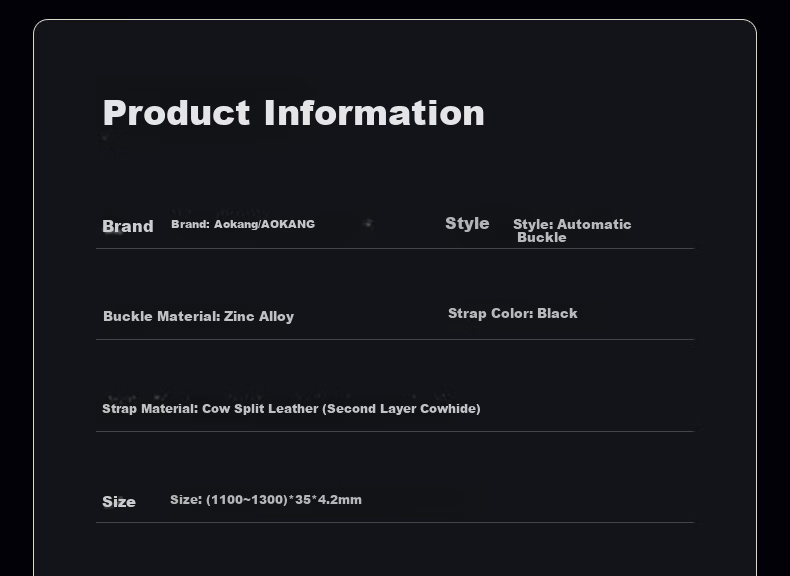Image resolution: width=790 pixels, height=576 pixels.
Task: Click the Product Information heading
Action: point(294,113)
